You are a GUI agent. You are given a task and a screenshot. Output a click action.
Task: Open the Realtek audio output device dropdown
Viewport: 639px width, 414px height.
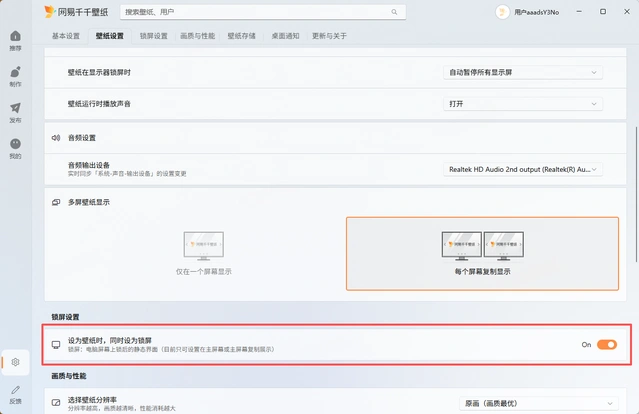523,170
